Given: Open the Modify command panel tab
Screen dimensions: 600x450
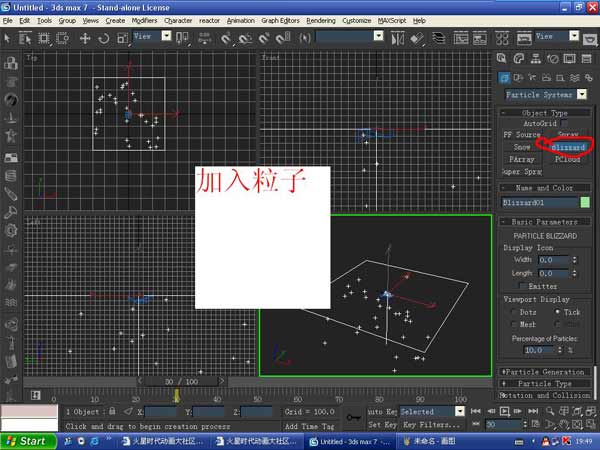Looking at the screenshot, I should pyautogui.click(x=518, y=59).
